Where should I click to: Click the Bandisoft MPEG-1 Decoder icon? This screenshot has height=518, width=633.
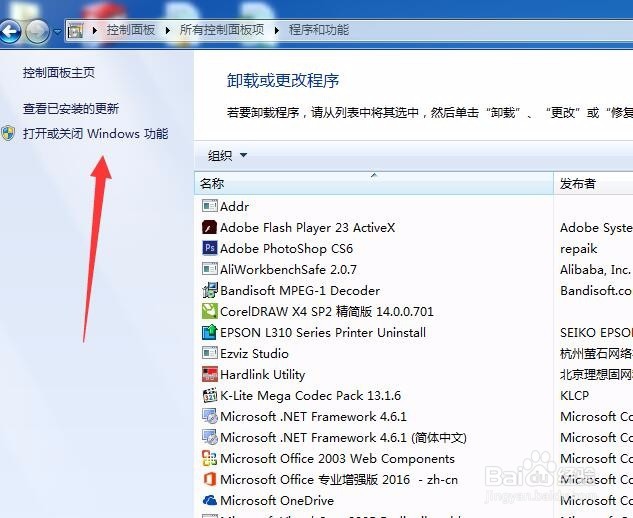pyautogui.click(x=210, y=290)
